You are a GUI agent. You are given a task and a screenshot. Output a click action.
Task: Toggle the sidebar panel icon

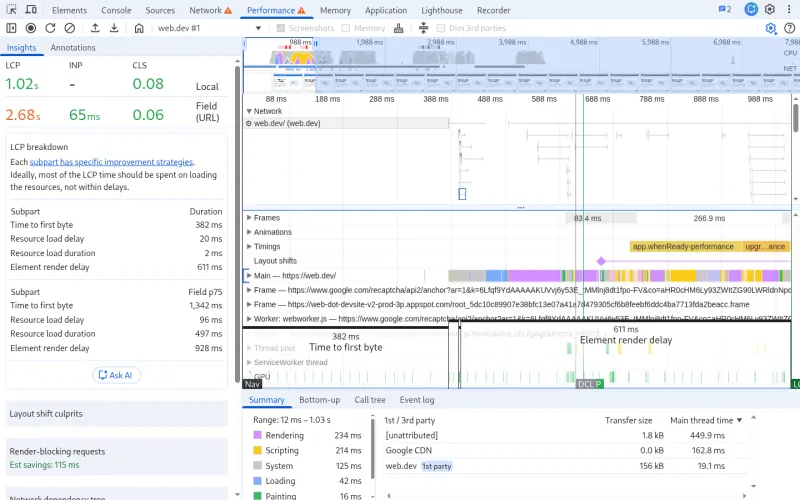tap(11, 28)
